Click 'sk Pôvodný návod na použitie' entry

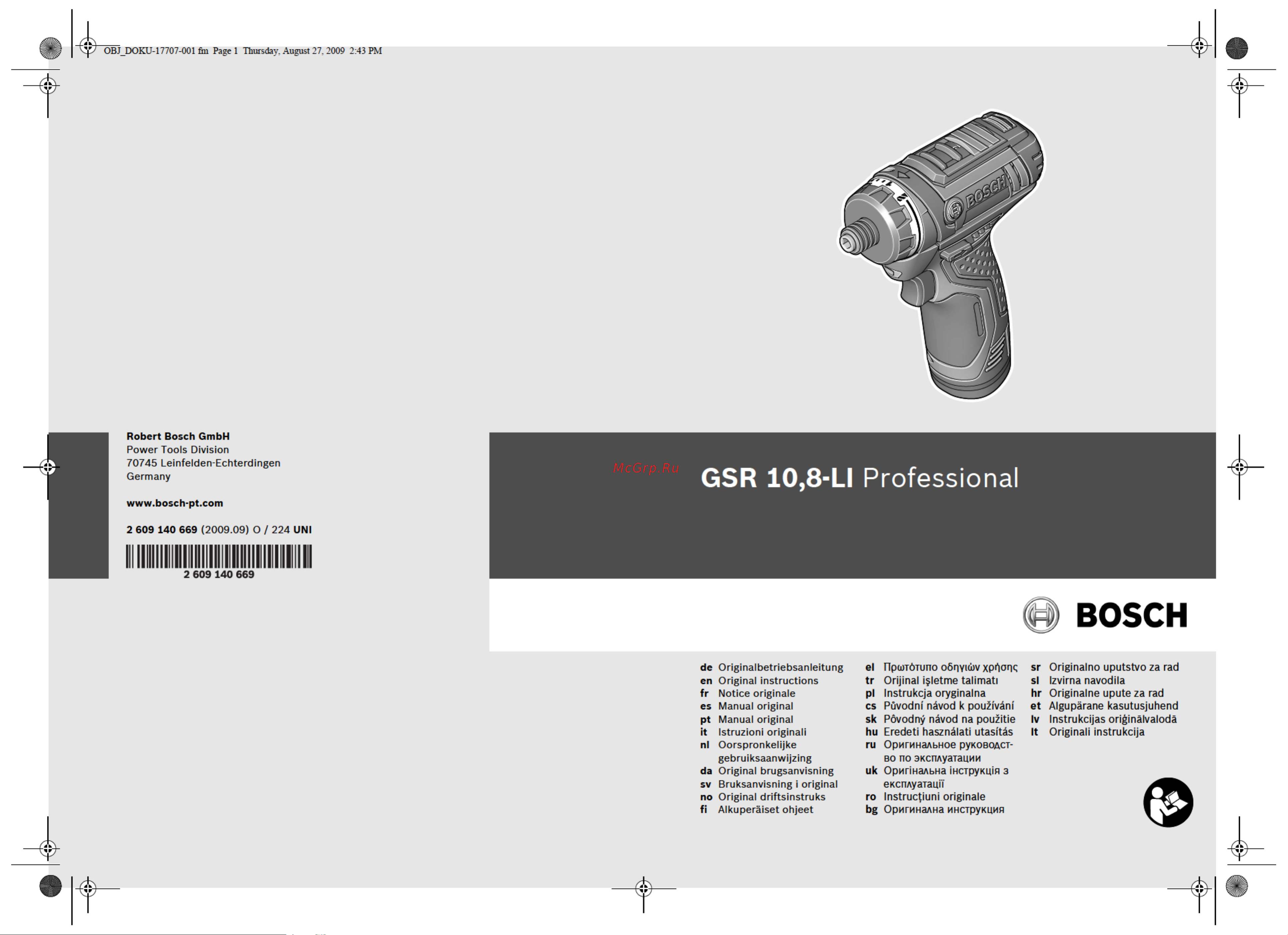pyautogui.click(x=940, y=719)
